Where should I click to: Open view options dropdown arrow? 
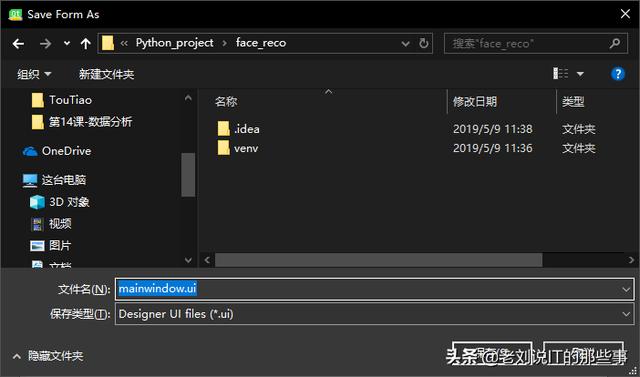580,74
